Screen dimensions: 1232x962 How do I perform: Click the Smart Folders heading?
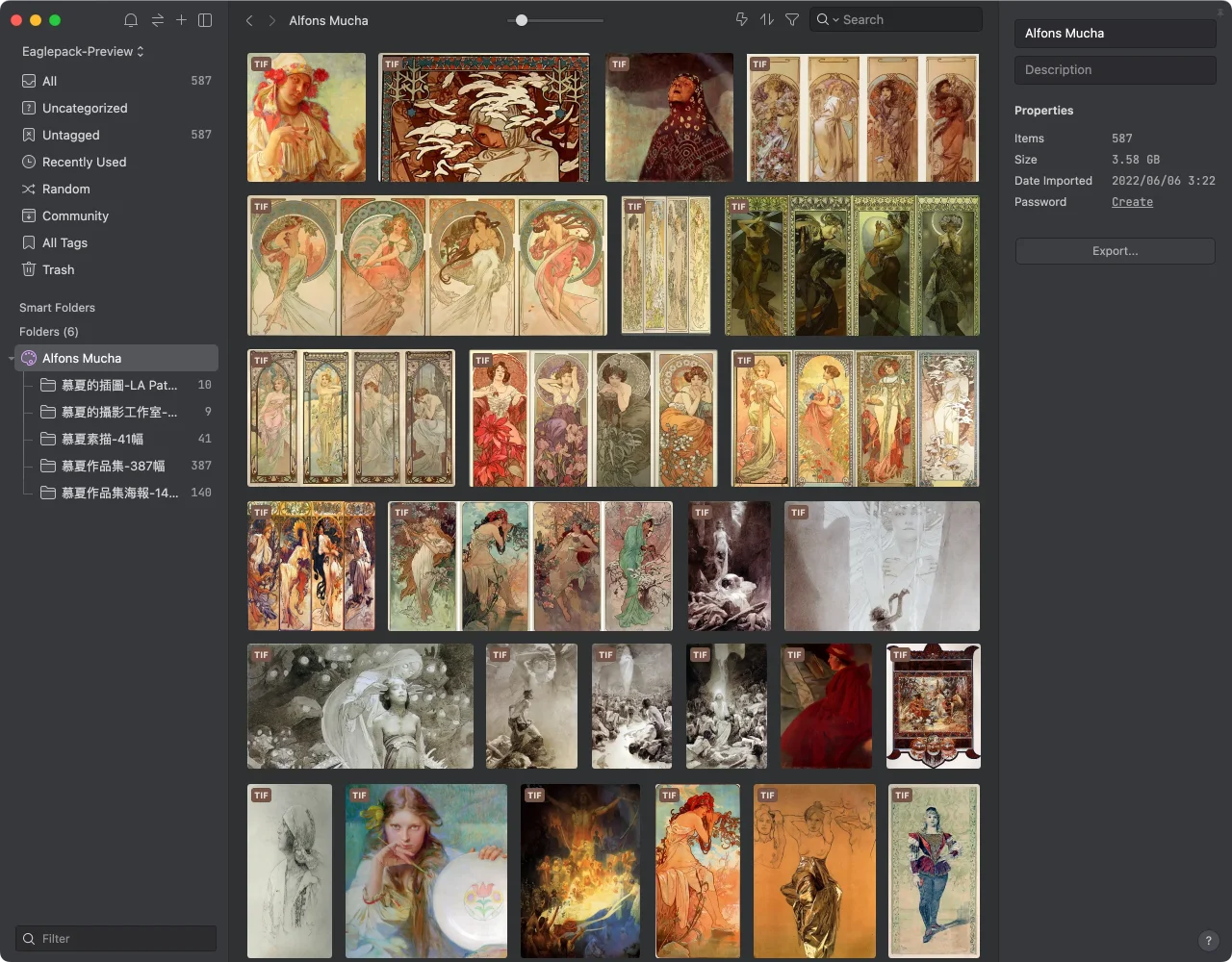pyautogui.click(x=57, y=308)
